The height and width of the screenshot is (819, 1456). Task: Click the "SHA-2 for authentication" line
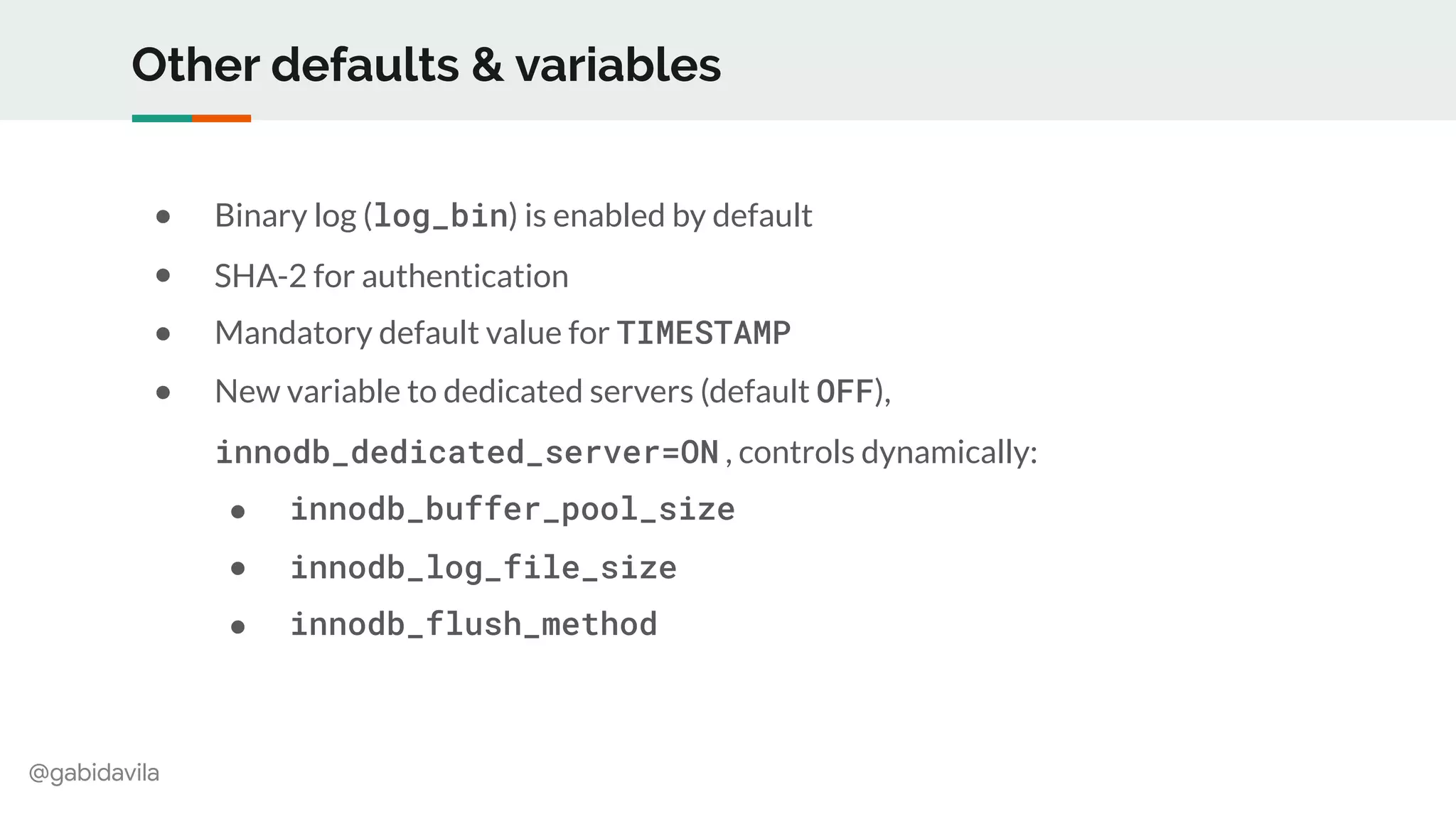pyautogui.click(x=391, y=276)
